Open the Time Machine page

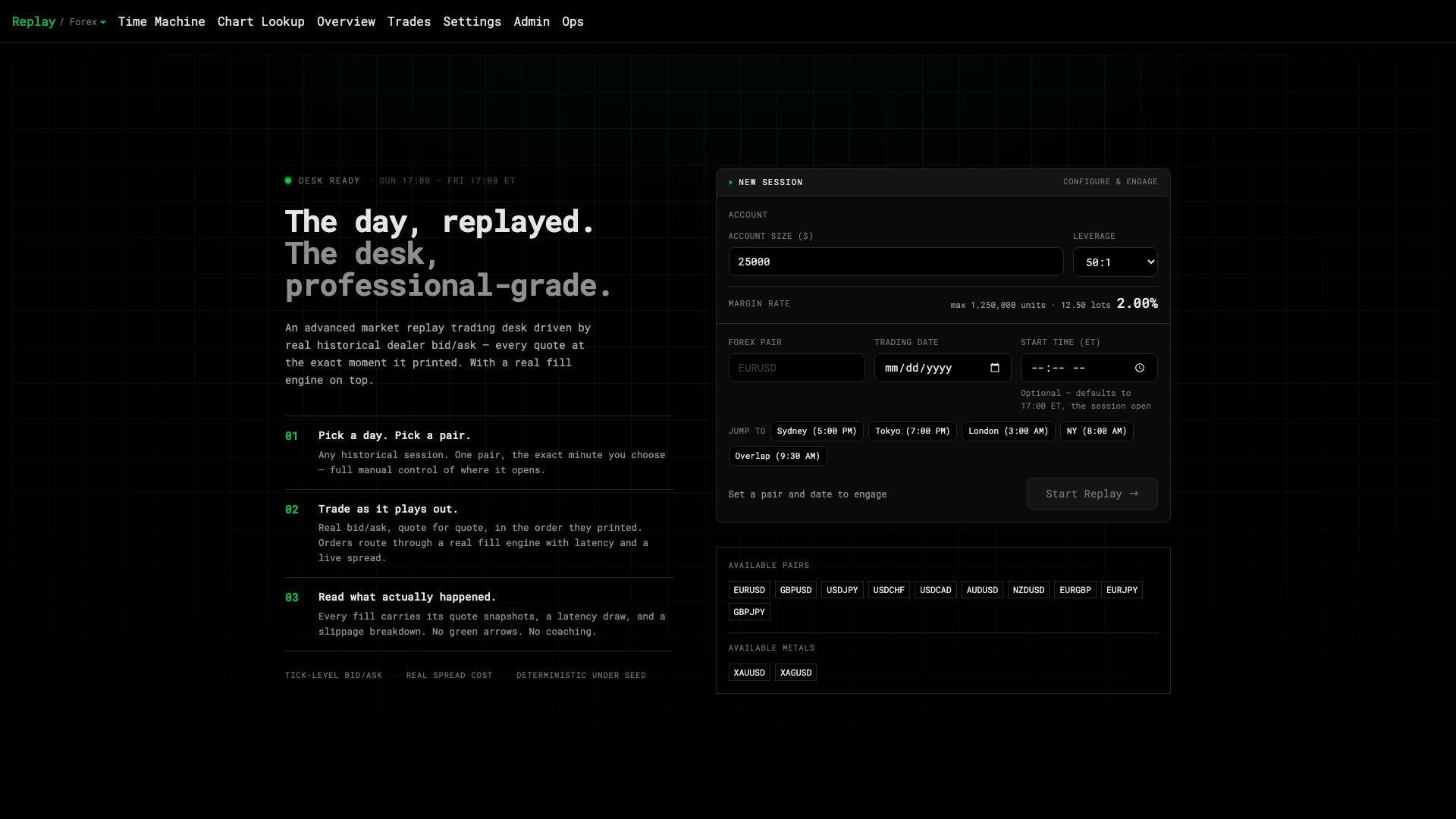pyautogui.click(x=162, y=21)
